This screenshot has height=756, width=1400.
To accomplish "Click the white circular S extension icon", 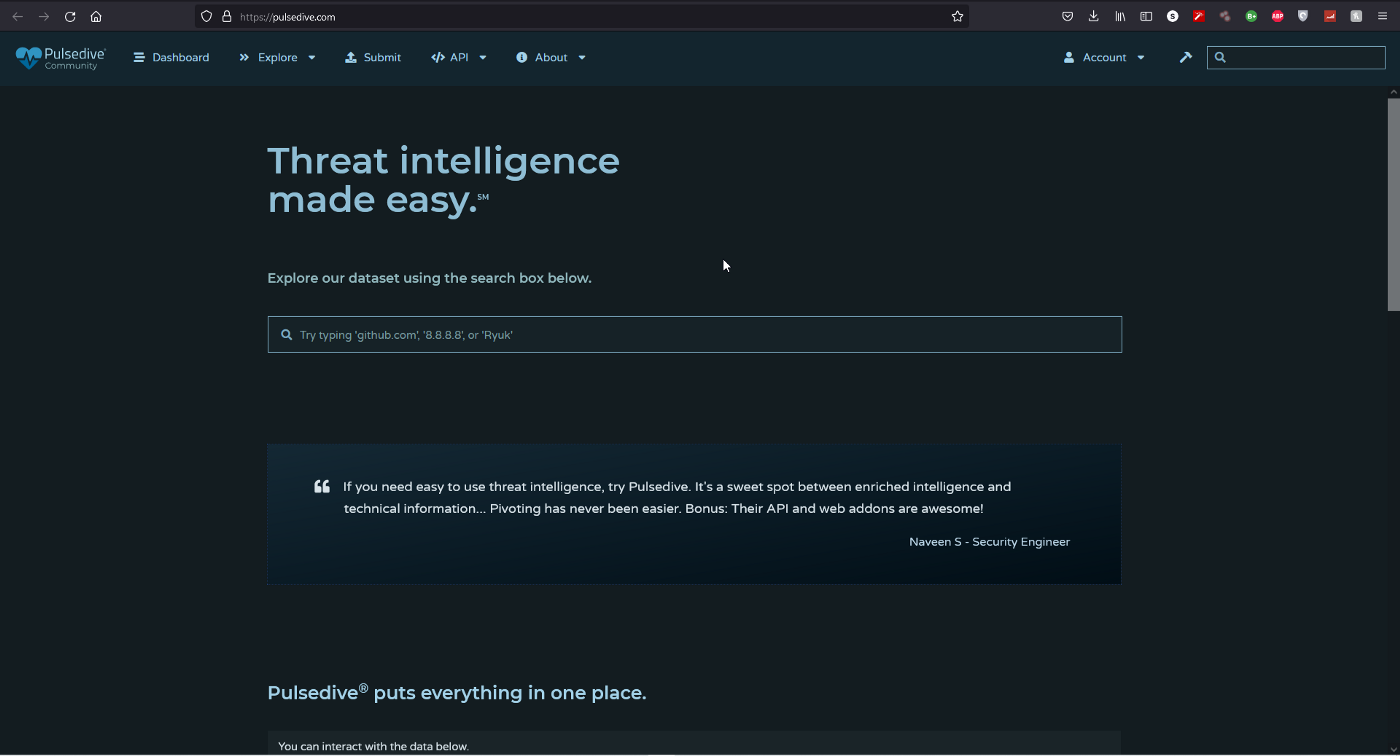I will [1173, 17].
